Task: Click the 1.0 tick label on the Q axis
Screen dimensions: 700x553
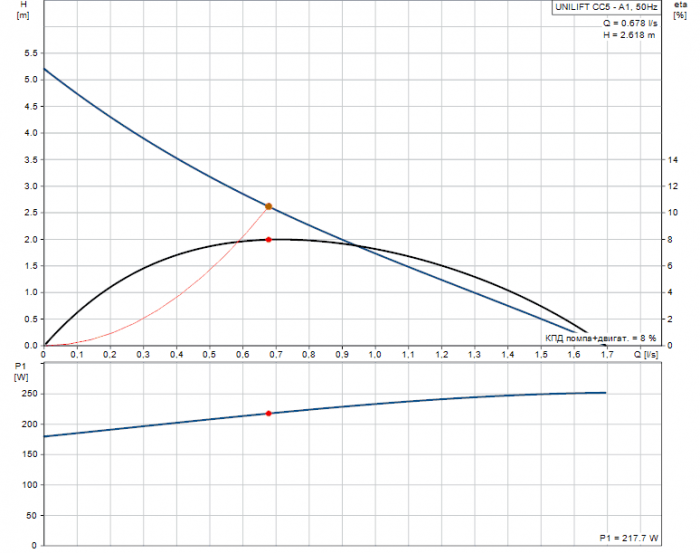Action: (x=375, y=354)
